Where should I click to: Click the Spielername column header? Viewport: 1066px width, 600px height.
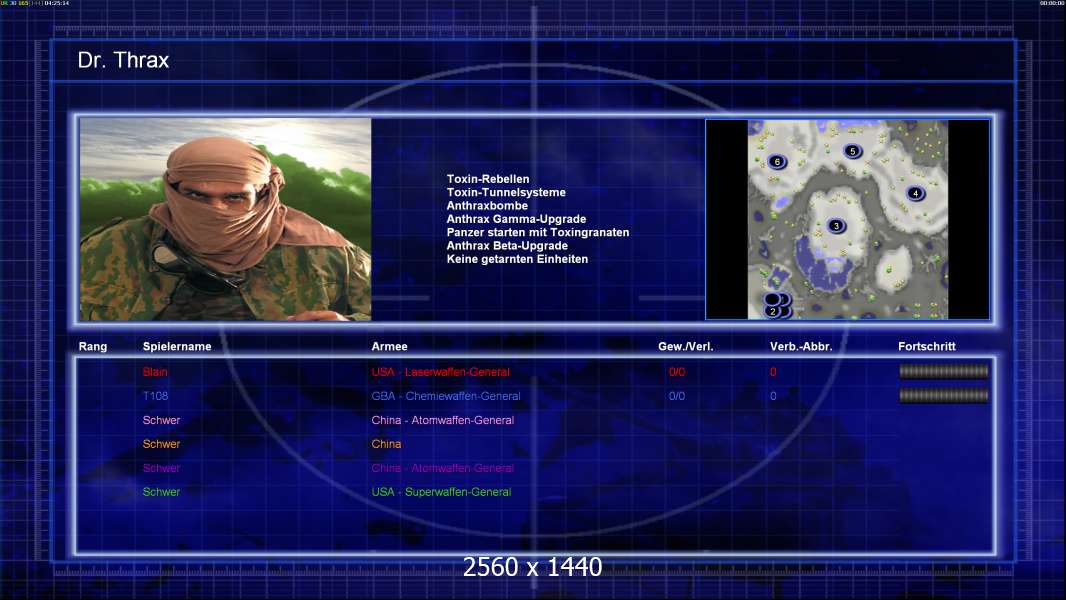(177, 347)
